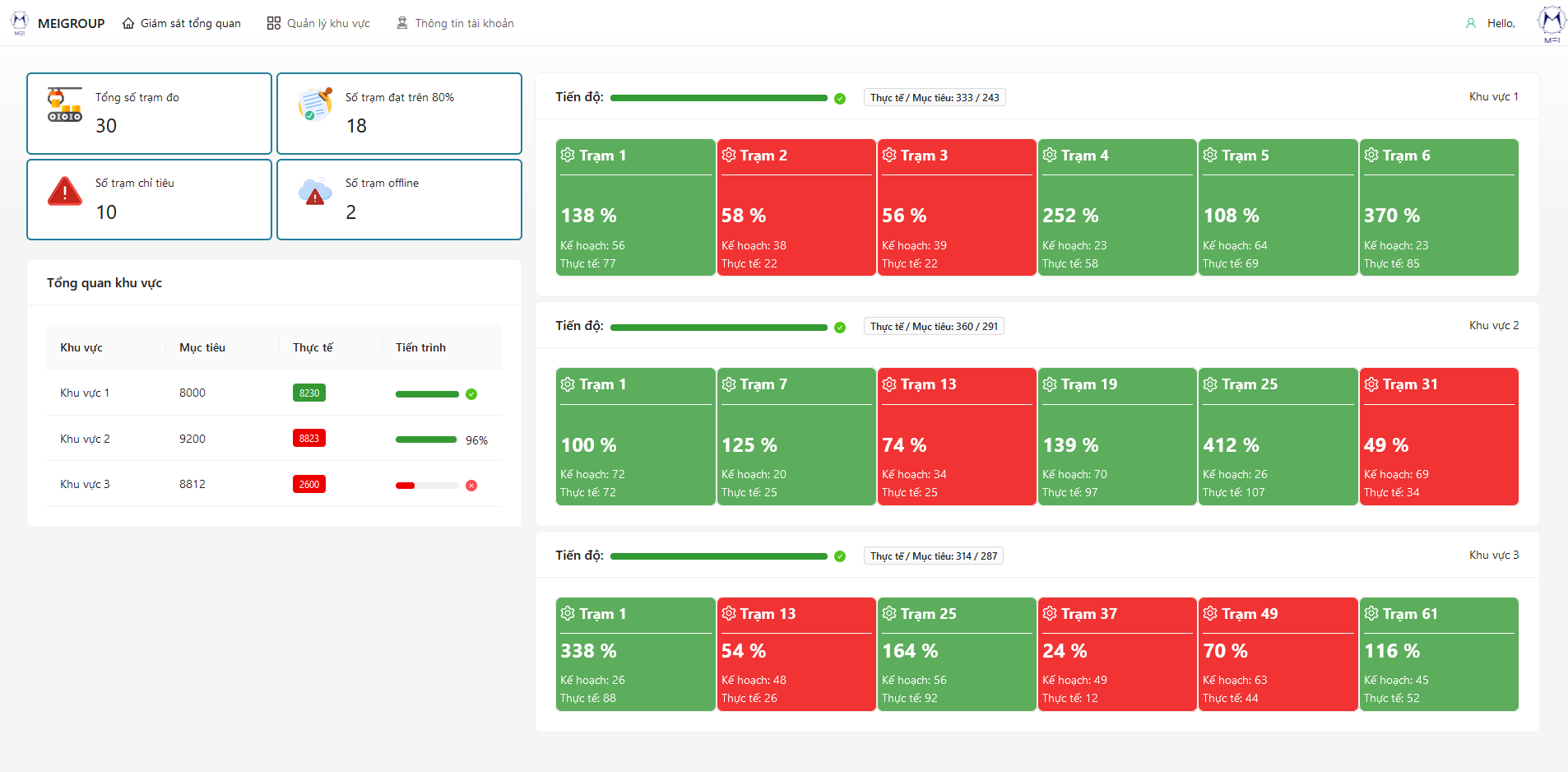Click the gear icon on Trạm 31
The image size is (1568, 772).
pyautogui.click(x=1371, y=384)
